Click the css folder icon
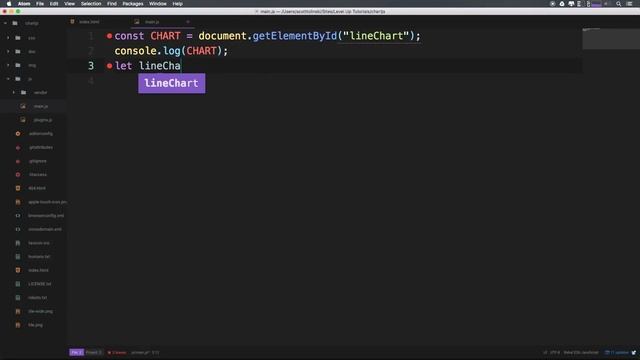 coord(18,38)
